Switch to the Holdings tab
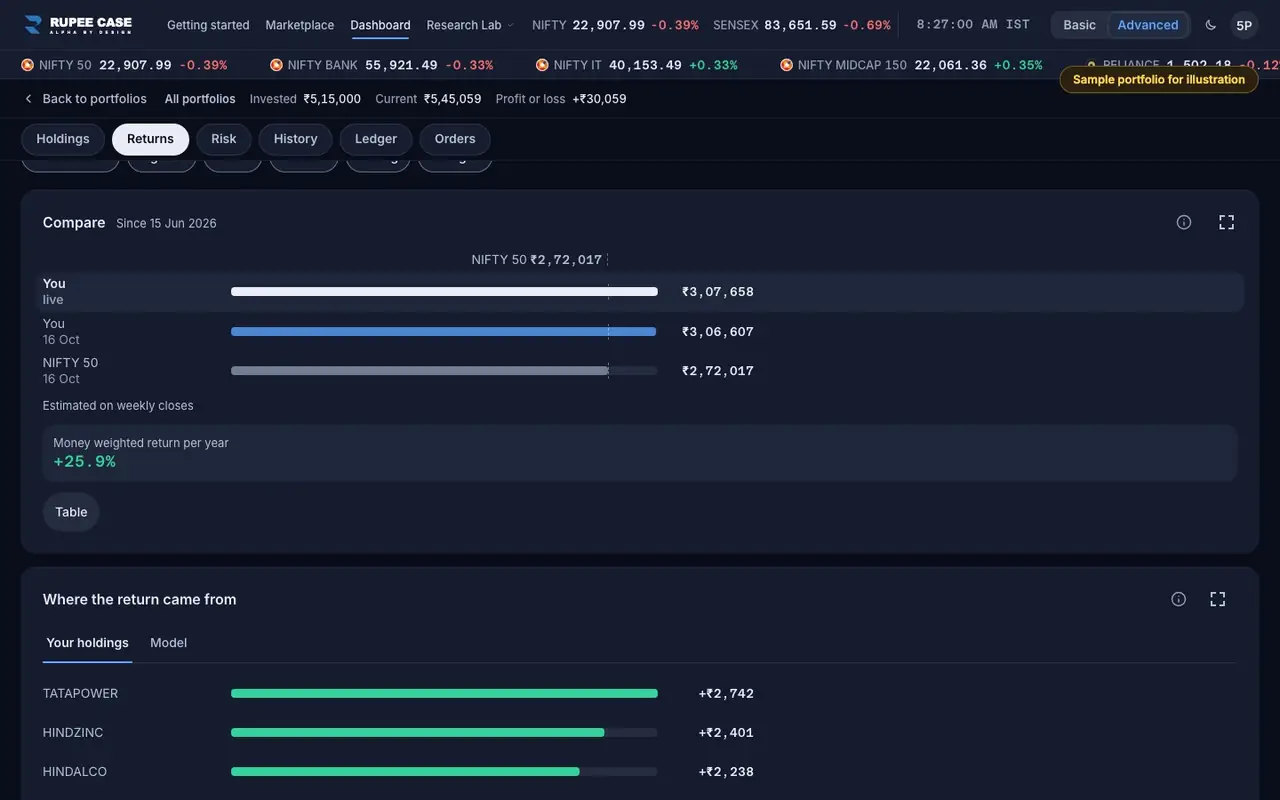Screen dimensions: 1280x800 [x=63, y=139]
